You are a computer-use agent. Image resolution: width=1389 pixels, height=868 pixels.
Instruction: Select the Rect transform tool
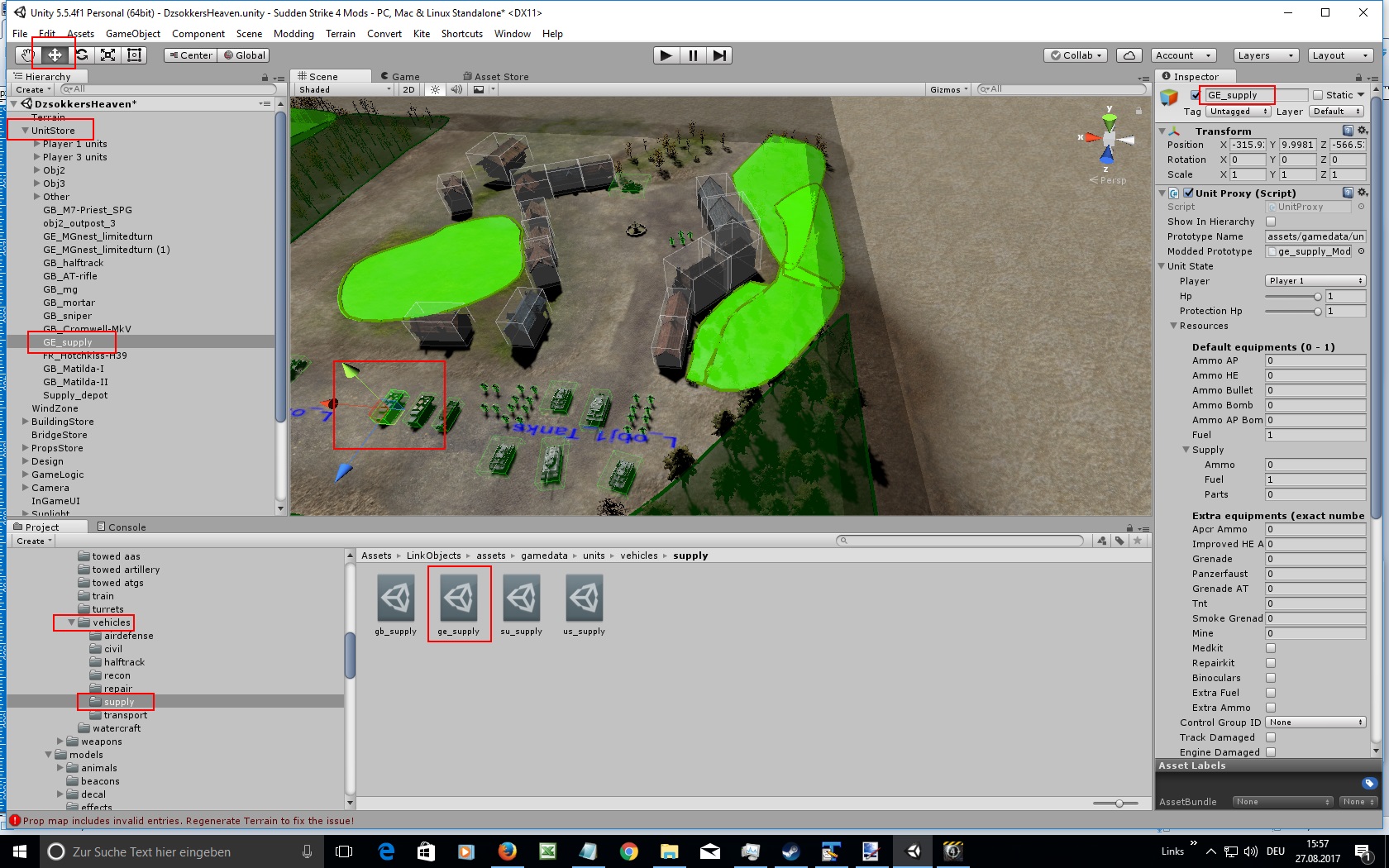pyautogui.click(x=134, y=55)
